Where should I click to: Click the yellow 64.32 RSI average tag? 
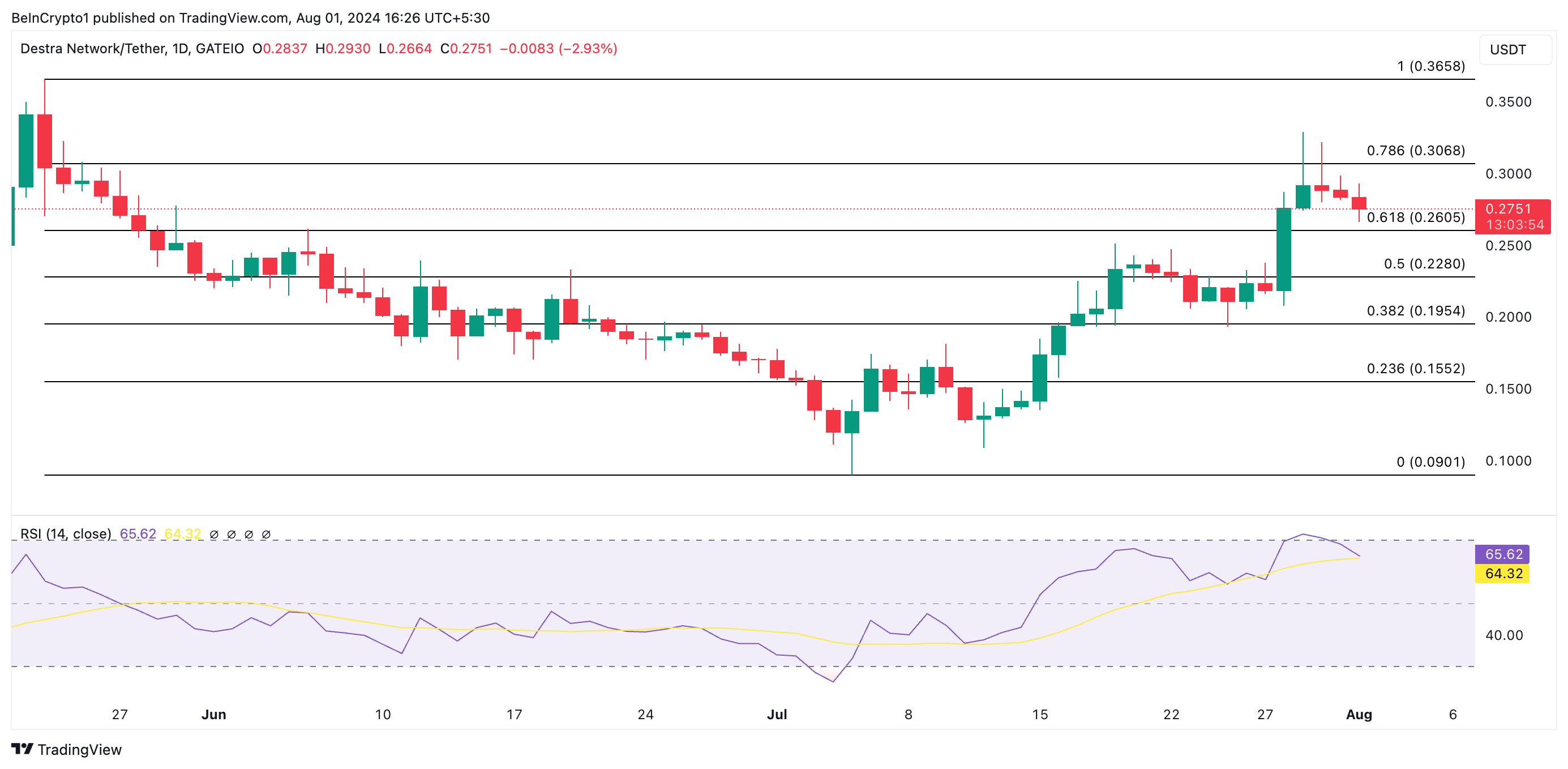[x=1502, y=574]
